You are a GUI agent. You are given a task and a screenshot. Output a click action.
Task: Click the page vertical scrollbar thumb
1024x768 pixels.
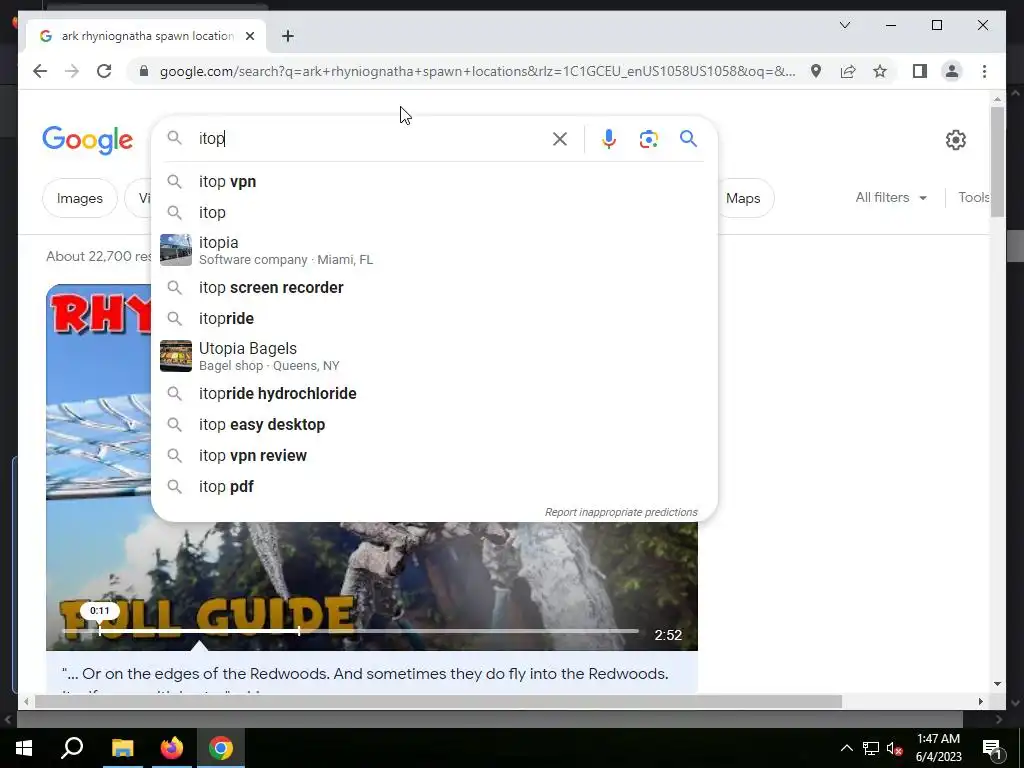pos(997,161)
